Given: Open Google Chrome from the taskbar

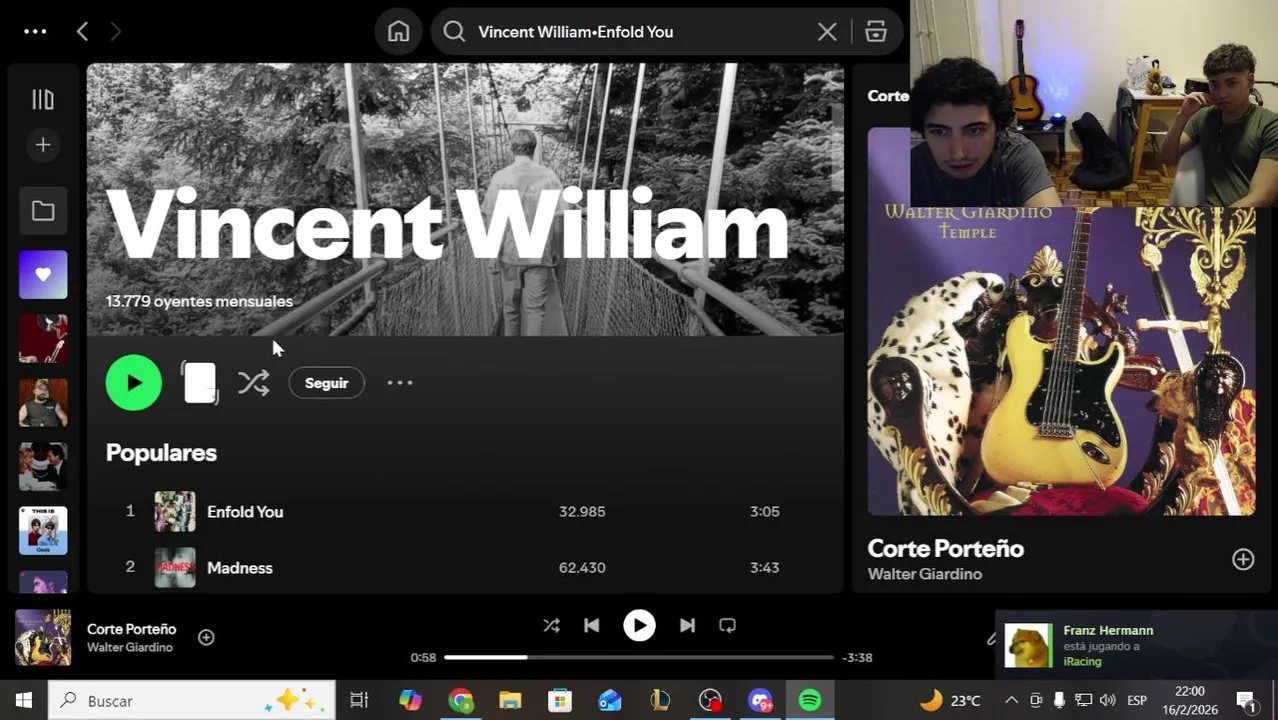Looking at the screenshot, I should pyautogui.click(x=461, y=701).
